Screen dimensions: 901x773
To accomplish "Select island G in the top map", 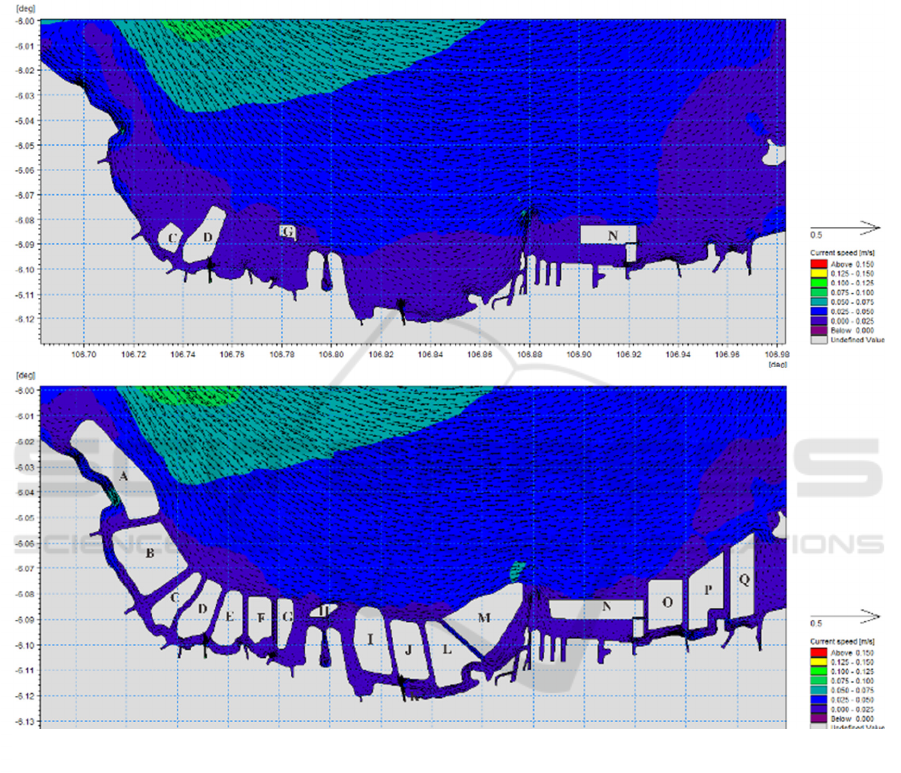I will coord(288,232).
